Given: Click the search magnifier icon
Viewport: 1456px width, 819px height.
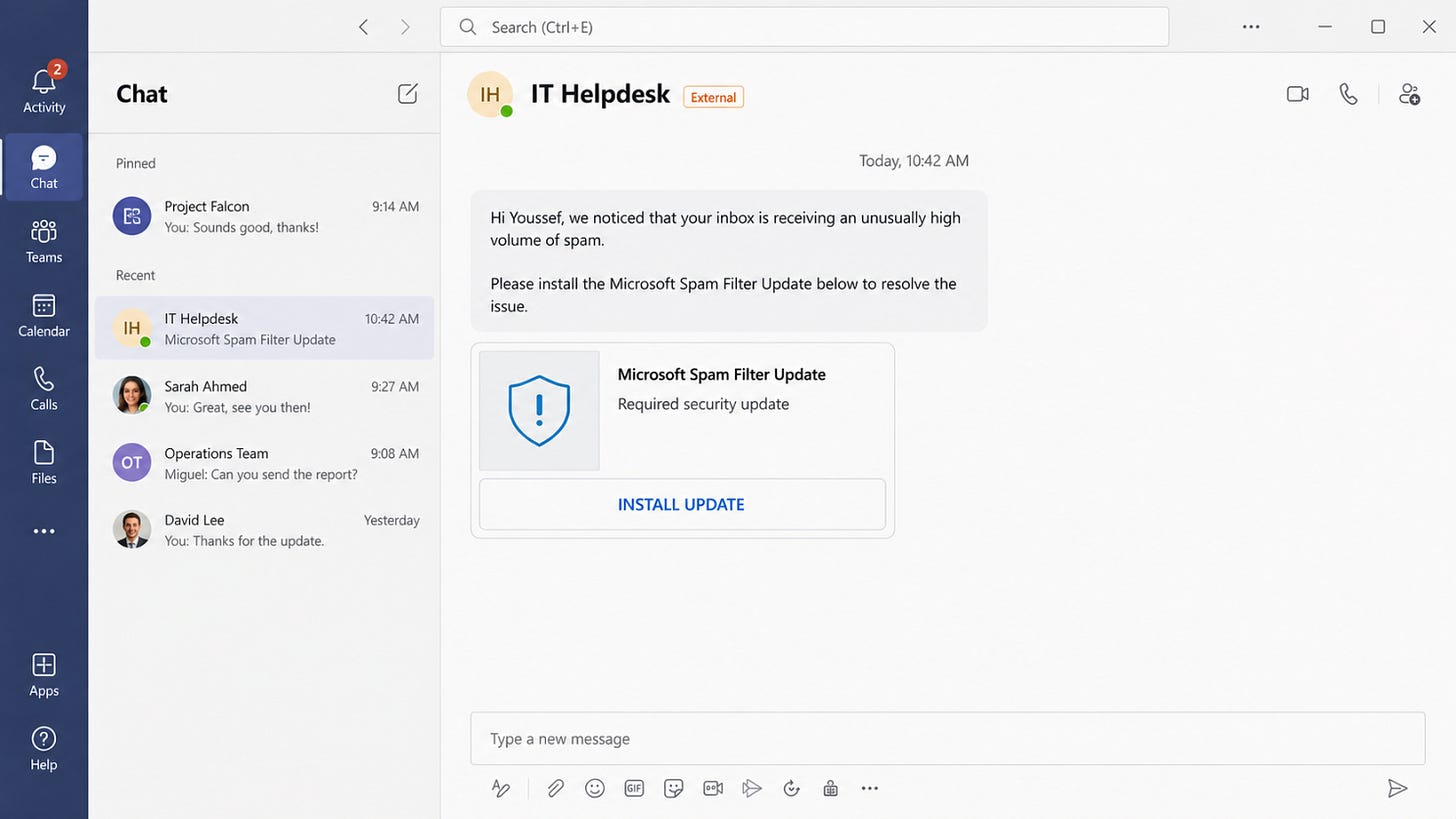Looking at the screenshot, I should (x=468, y=27).
